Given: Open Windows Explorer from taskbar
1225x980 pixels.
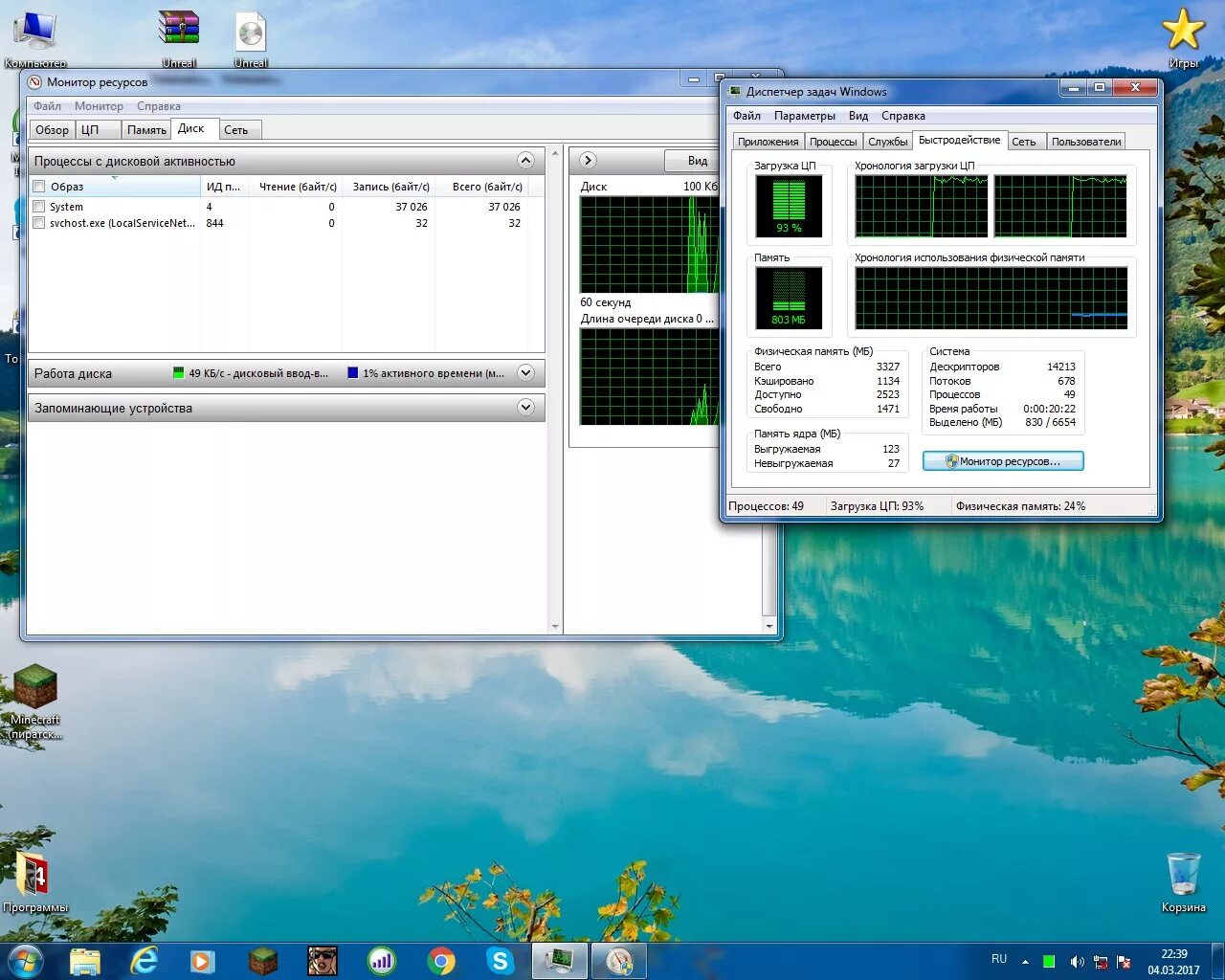Looking at the screenshot, I should (x=85, y=961).
